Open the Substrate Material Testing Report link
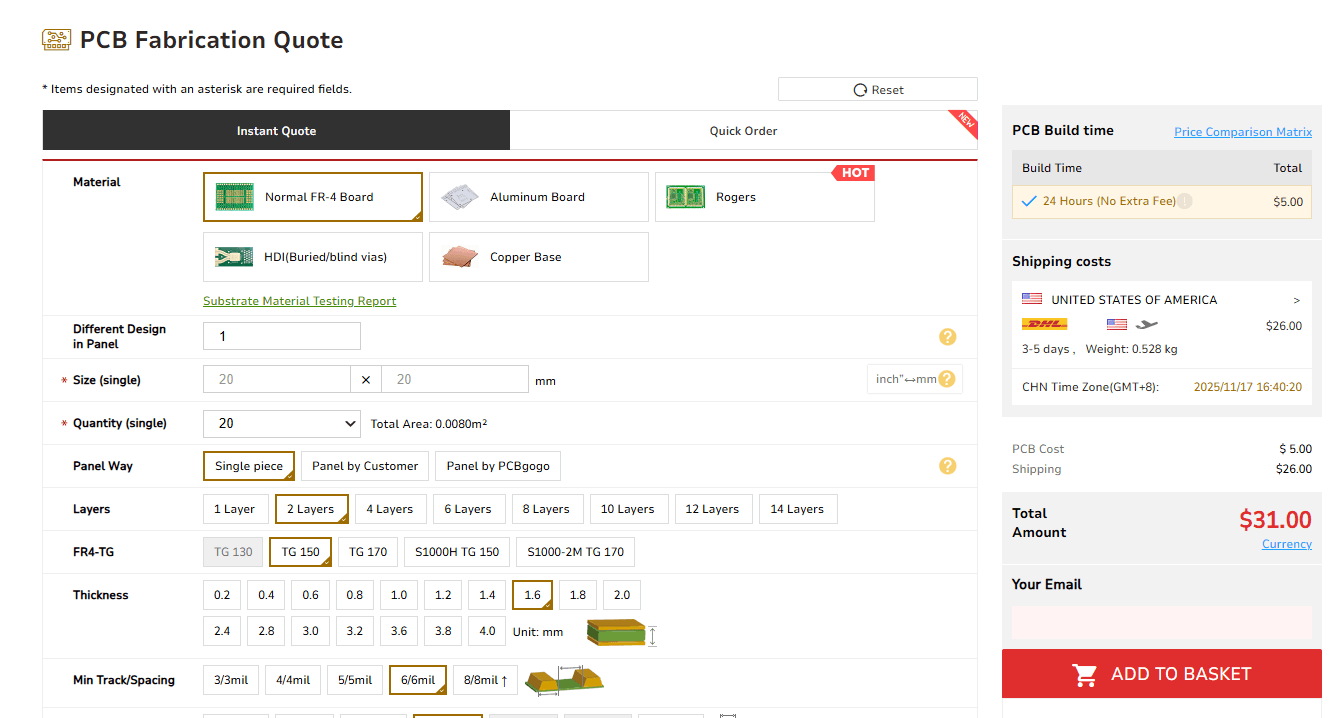This screenshot has height=718, width=1344. click(299, 301)
